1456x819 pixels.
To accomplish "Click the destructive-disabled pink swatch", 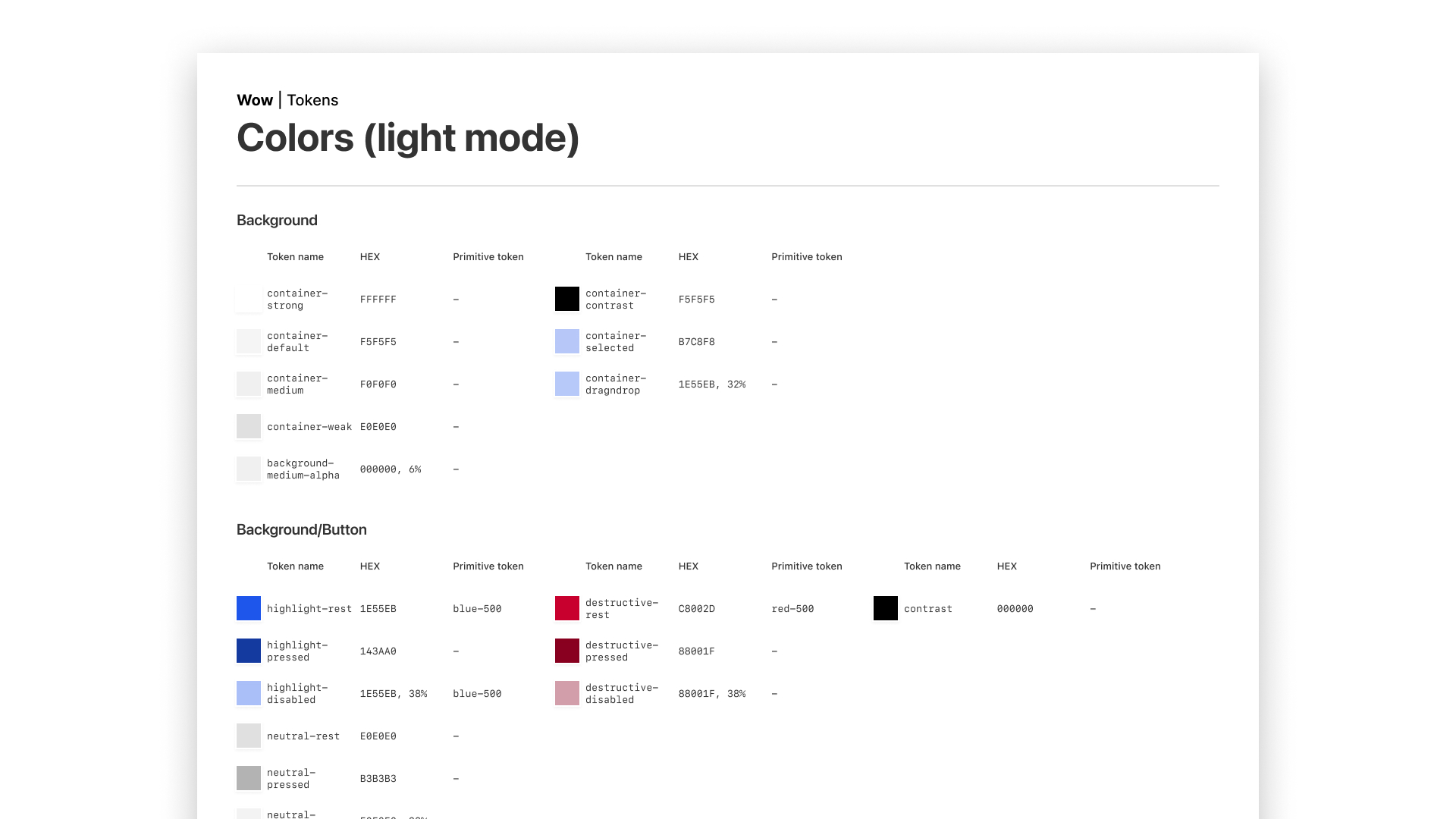I will [x=567, y=693].
